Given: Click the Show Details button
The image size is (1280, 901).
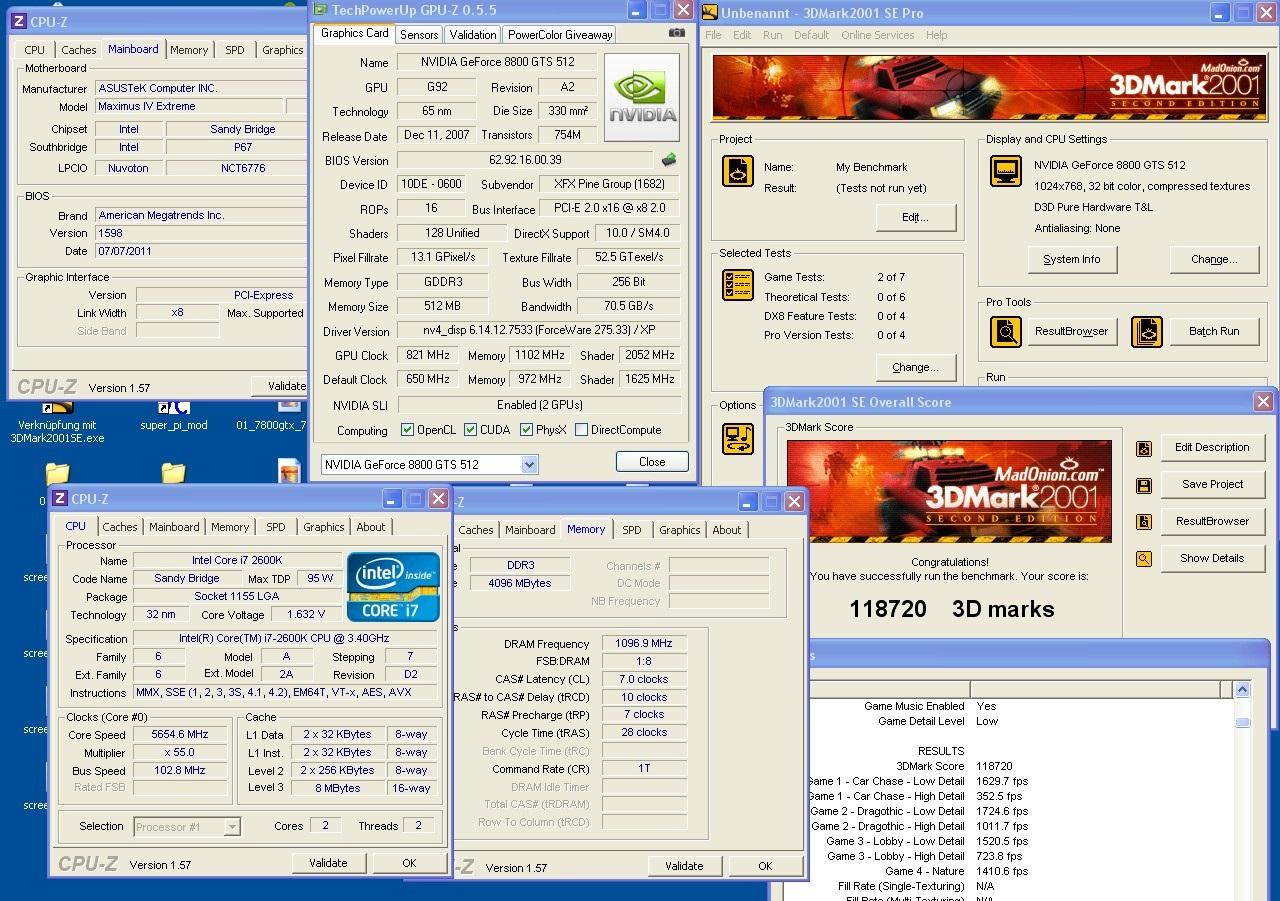Looking at the screenshot, I should [1212, 558].
